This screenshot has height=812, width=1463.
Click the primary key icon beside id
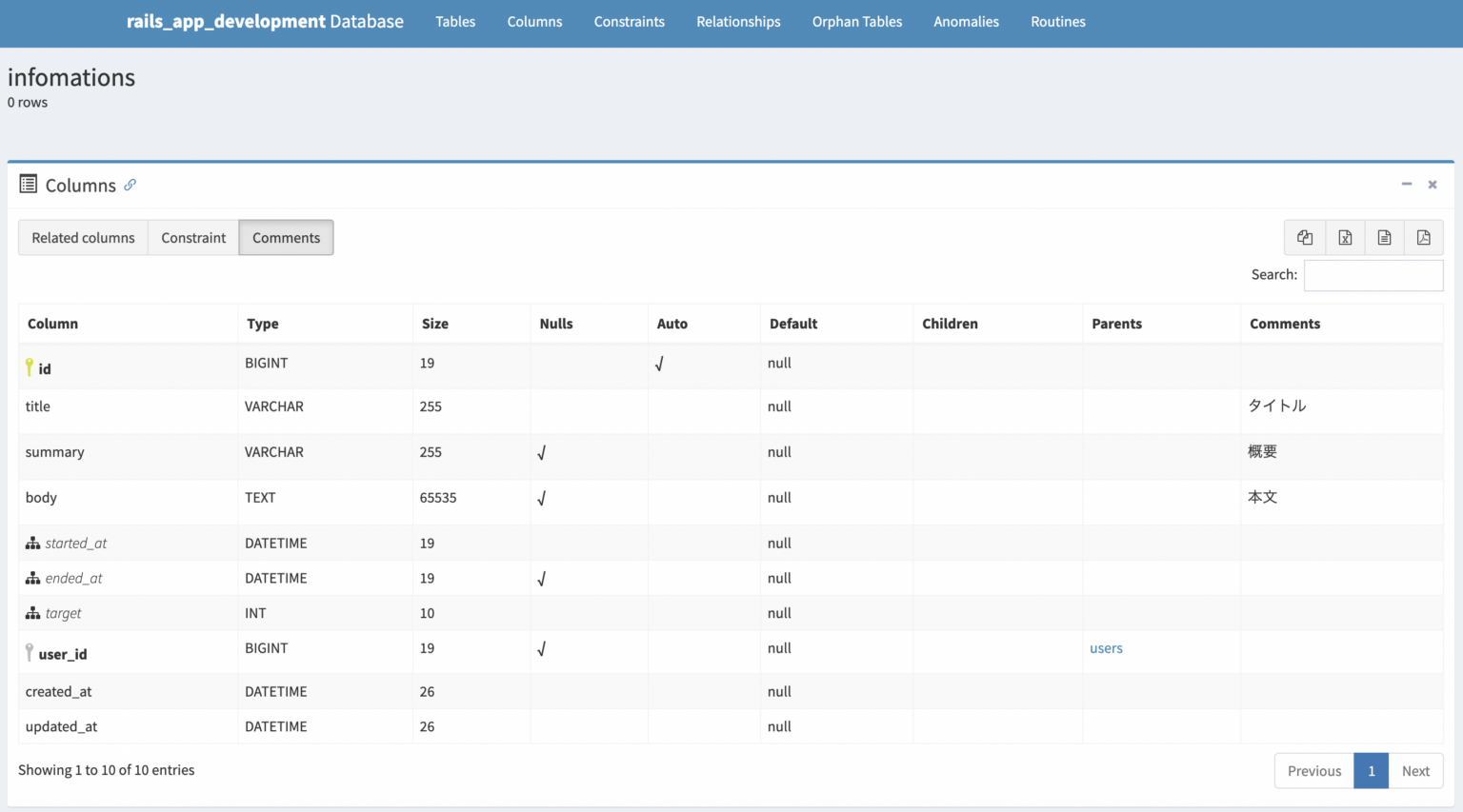click(x=30, y=366)
